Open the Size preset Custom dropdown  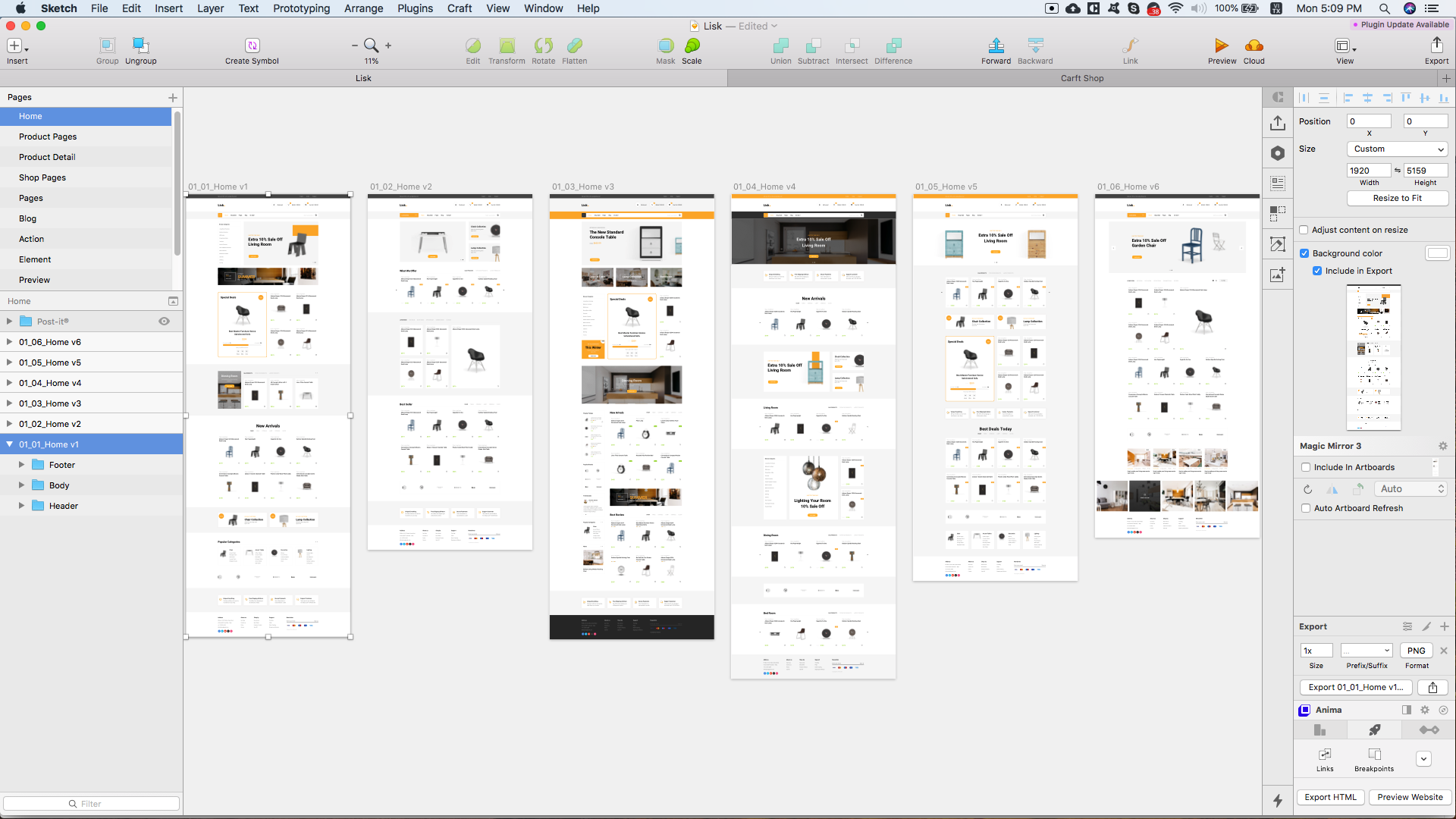pos(1398,149)
